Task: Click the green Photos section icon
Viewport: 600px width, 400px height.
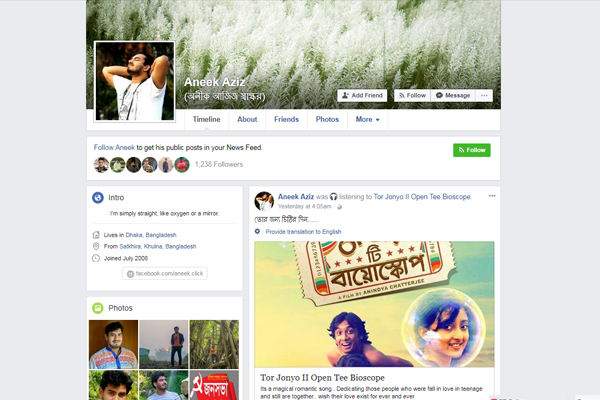Action: pos(98,308)
